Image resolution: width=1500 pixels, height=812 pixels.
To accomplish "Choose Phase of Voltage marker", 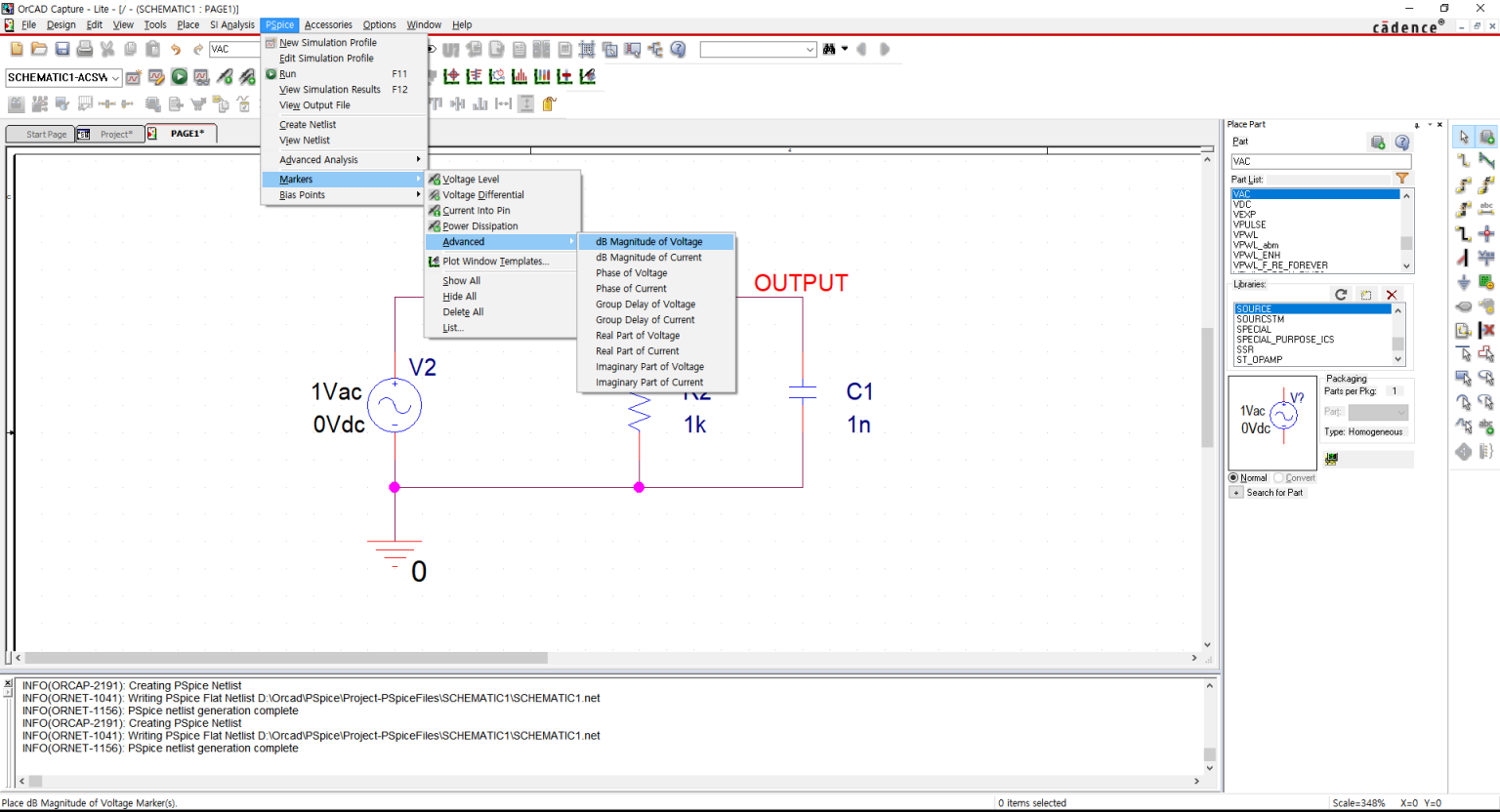I will coord(656,273).
